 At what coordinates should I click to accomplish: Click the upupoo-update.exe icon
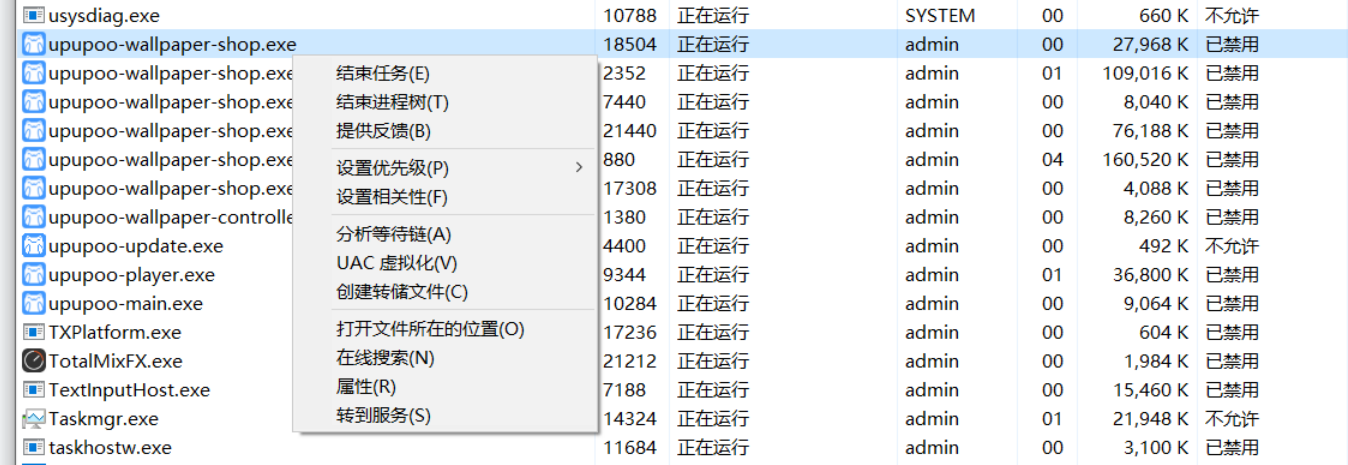(x=34, y=246)
